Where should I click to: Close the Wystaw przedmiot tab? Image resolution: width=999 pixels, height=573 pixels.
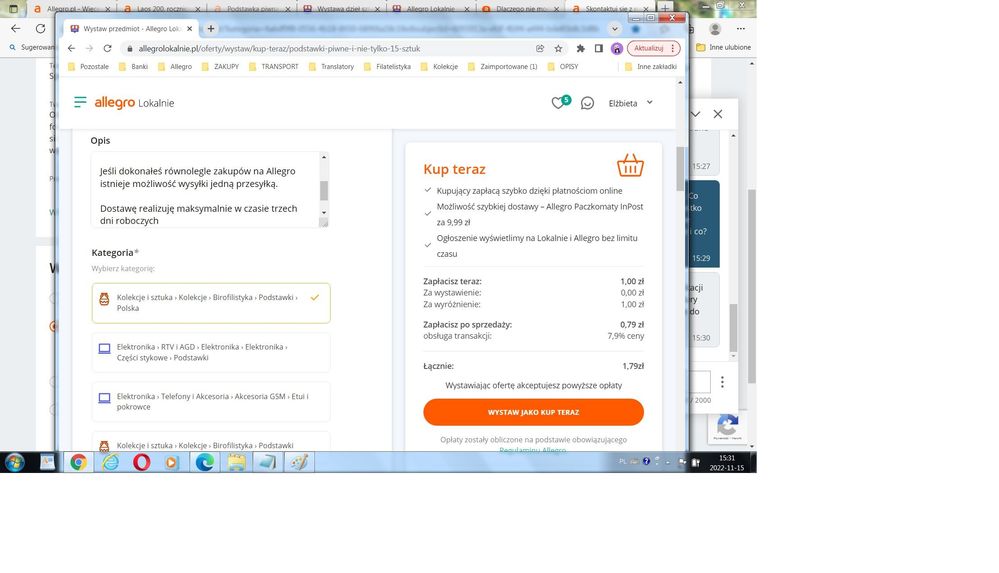(x=189, y=29)
